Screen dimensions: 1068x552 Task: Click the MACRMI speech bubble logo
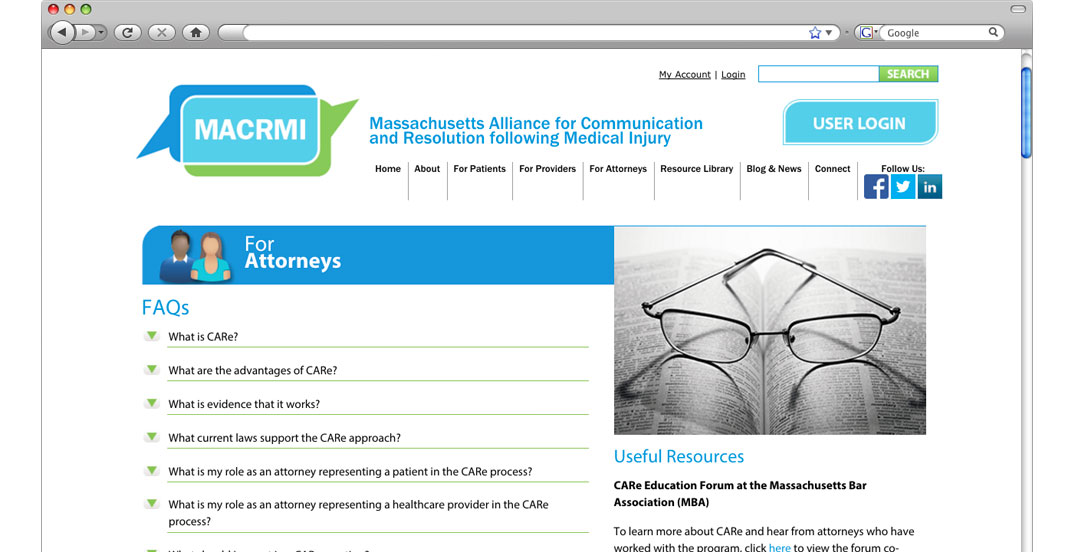(x=247, y=129)
